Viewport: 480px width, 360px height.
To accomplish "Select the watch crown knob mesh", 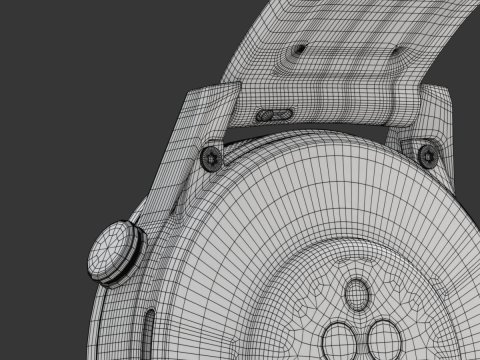I will tap(116, 254).
